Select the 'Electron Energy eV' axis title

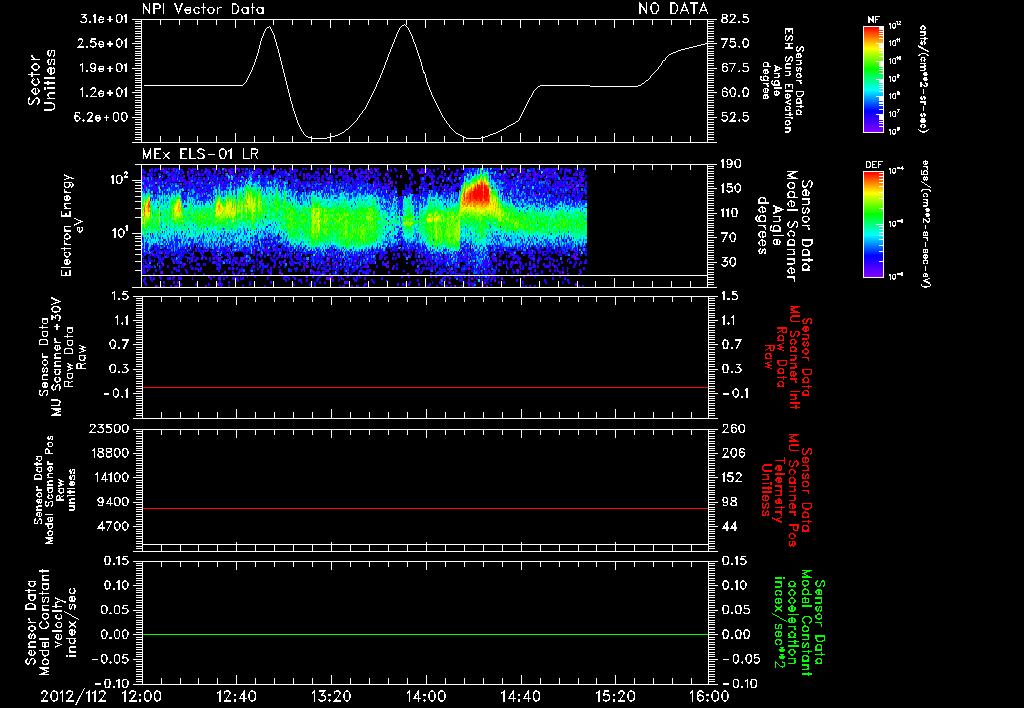(73, 225)
